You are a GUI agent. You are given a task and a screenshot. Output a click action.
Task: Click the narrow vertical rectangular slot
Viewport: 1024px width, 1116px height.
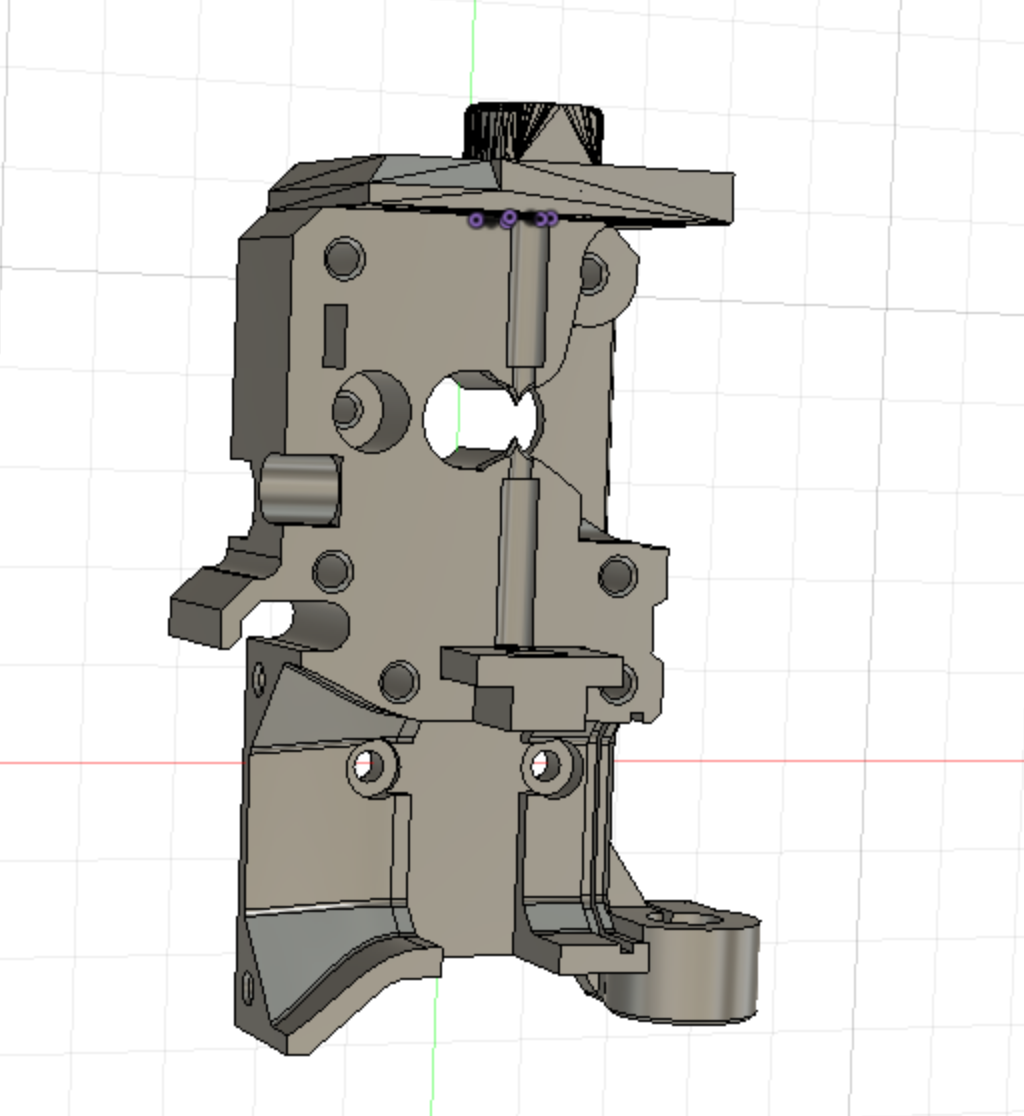coord(334,336)
